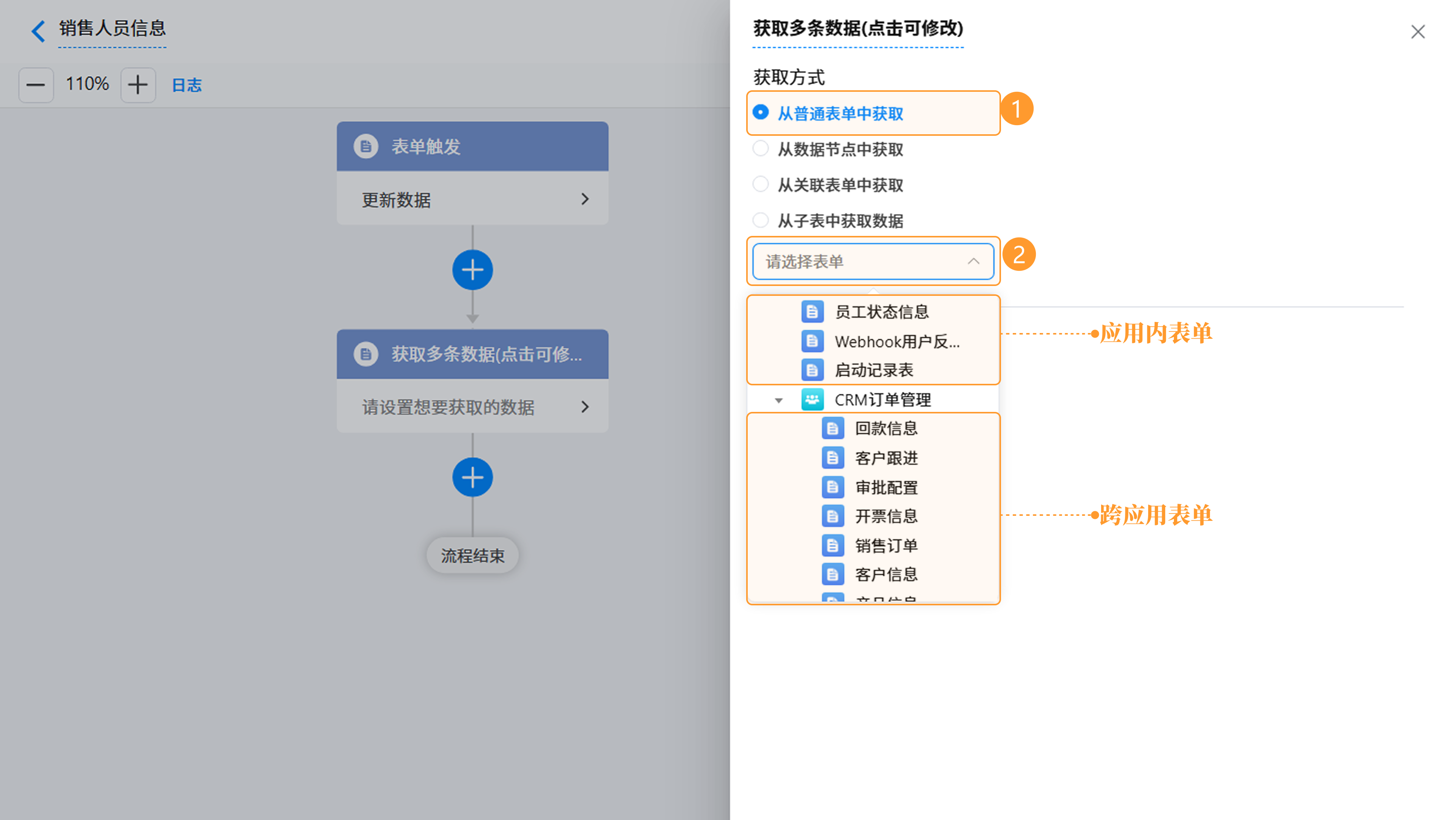
Task: Open the 日志 log link
Action: point(187,85)
